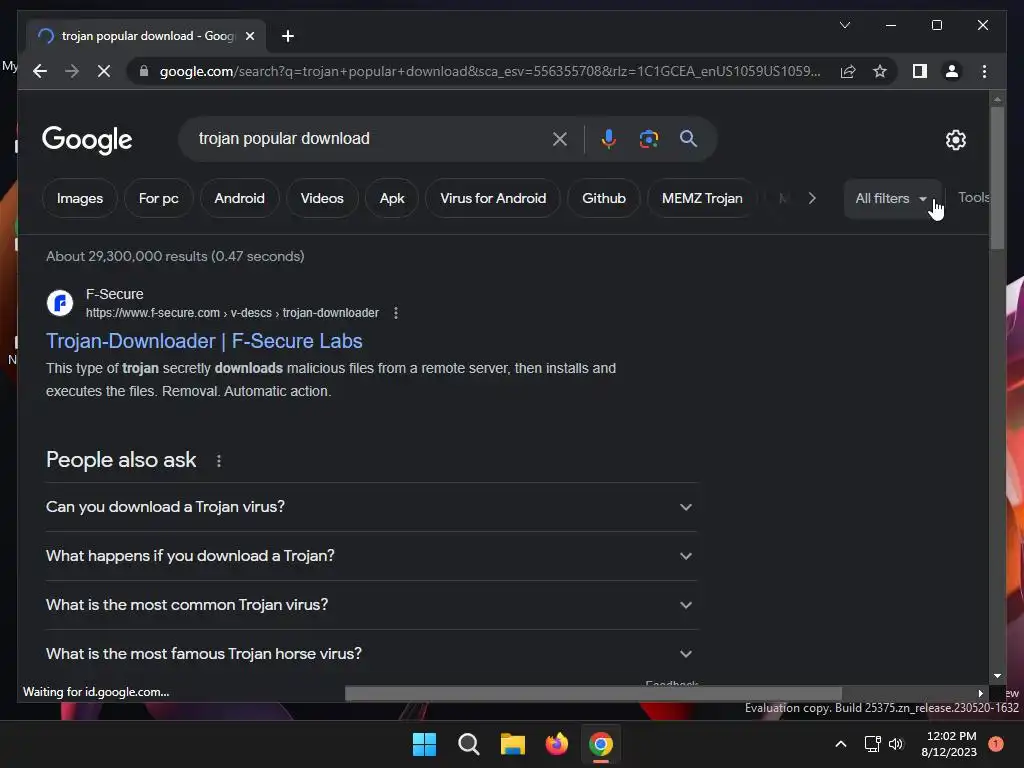Go back with the browser back arrow

click(x=40, y=71)
